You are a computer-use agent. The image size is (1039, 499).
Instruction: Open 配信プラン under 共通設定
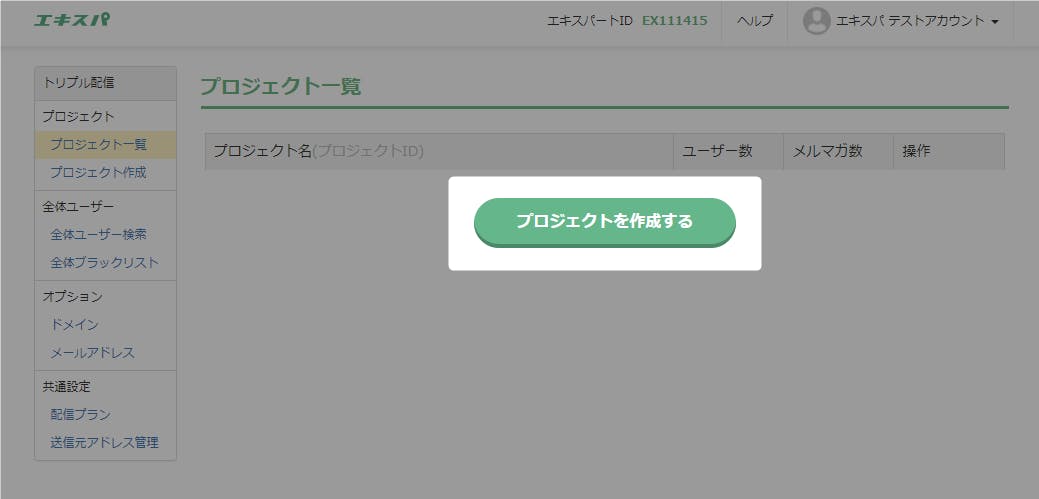(81, 415)
